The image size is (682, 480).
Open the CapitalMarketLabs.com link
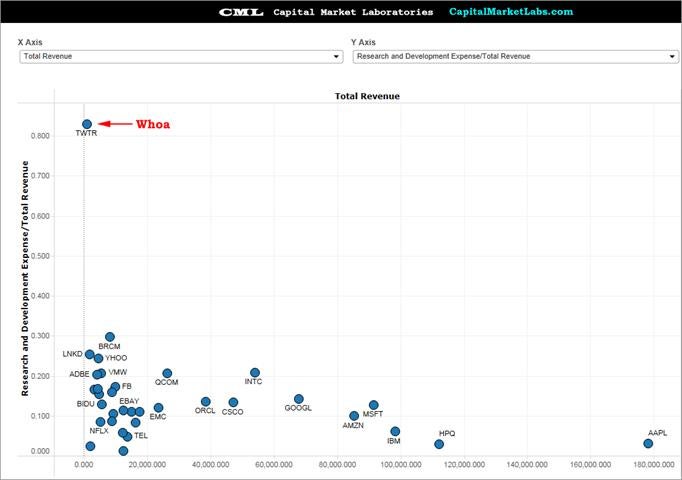pyautogui.click(x=511, y=12)
